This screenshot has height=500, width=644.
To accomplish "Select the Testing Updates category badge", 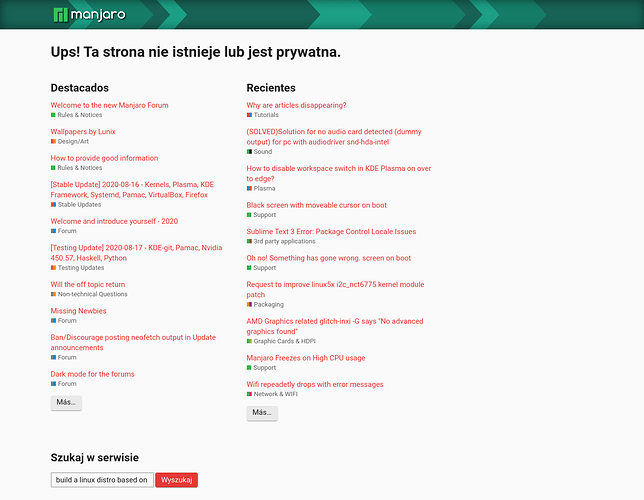I will [x=77, y=268].
